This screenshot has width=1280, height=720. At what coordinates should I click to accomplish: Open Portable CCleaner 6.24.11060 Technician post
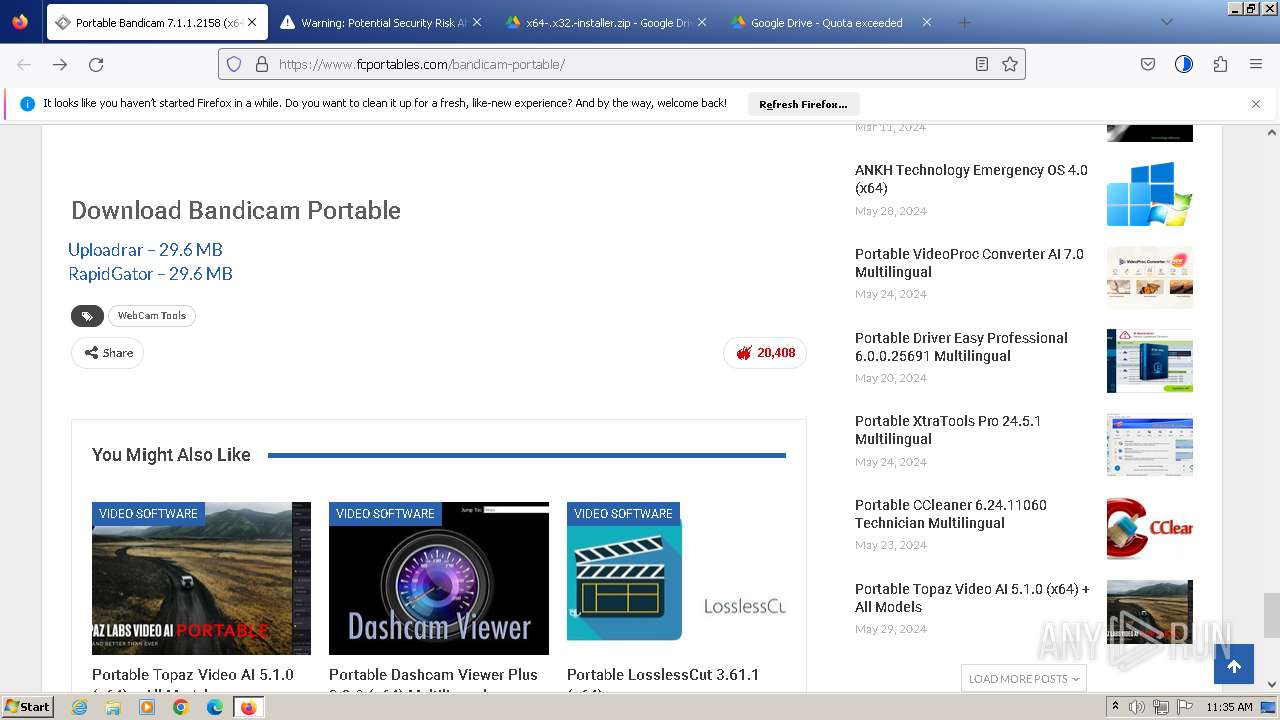pyautogui.click(x=951, y=514)
